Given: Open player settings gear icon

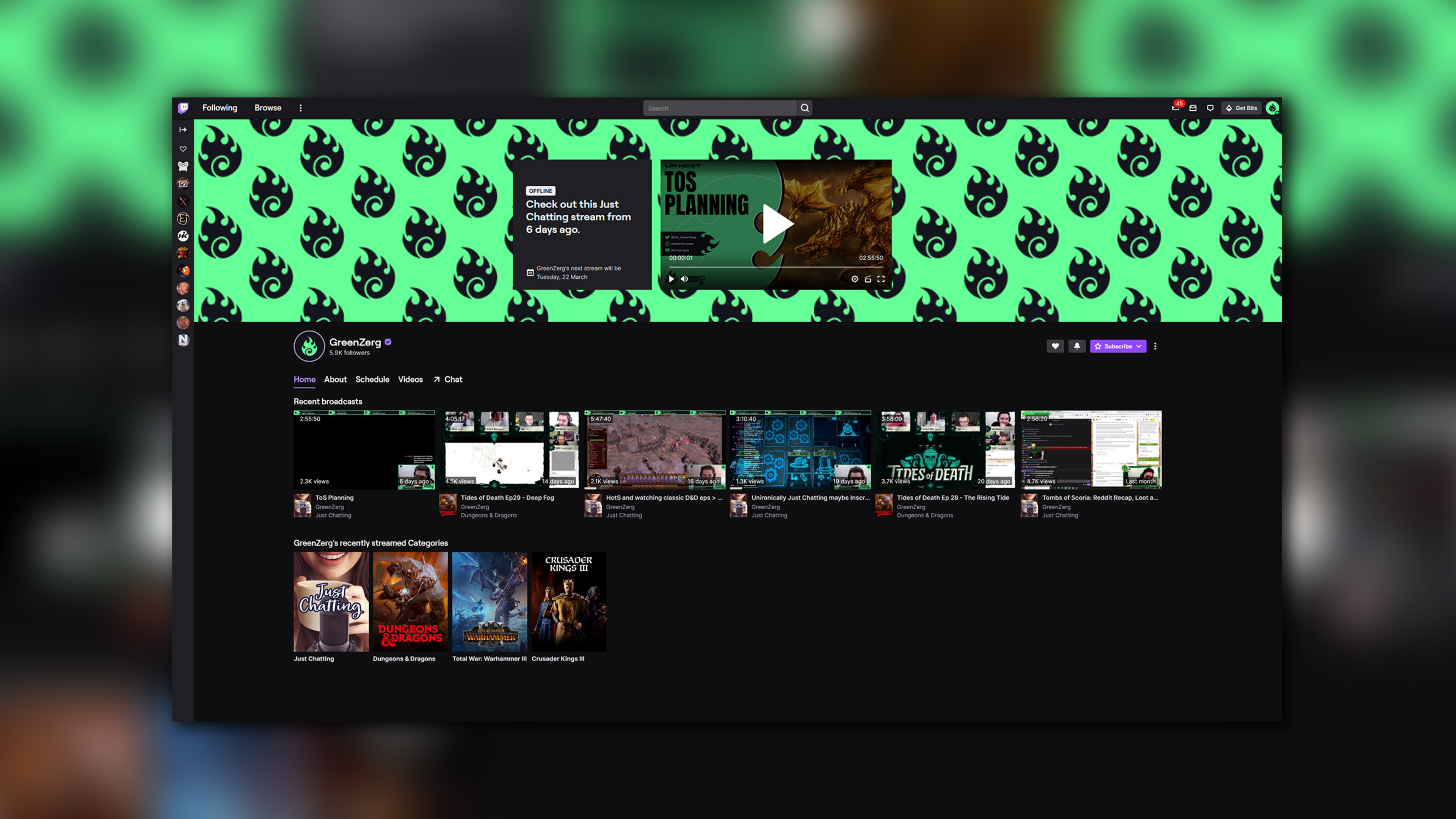Looking at the screenshot, I should pos(855,279).
